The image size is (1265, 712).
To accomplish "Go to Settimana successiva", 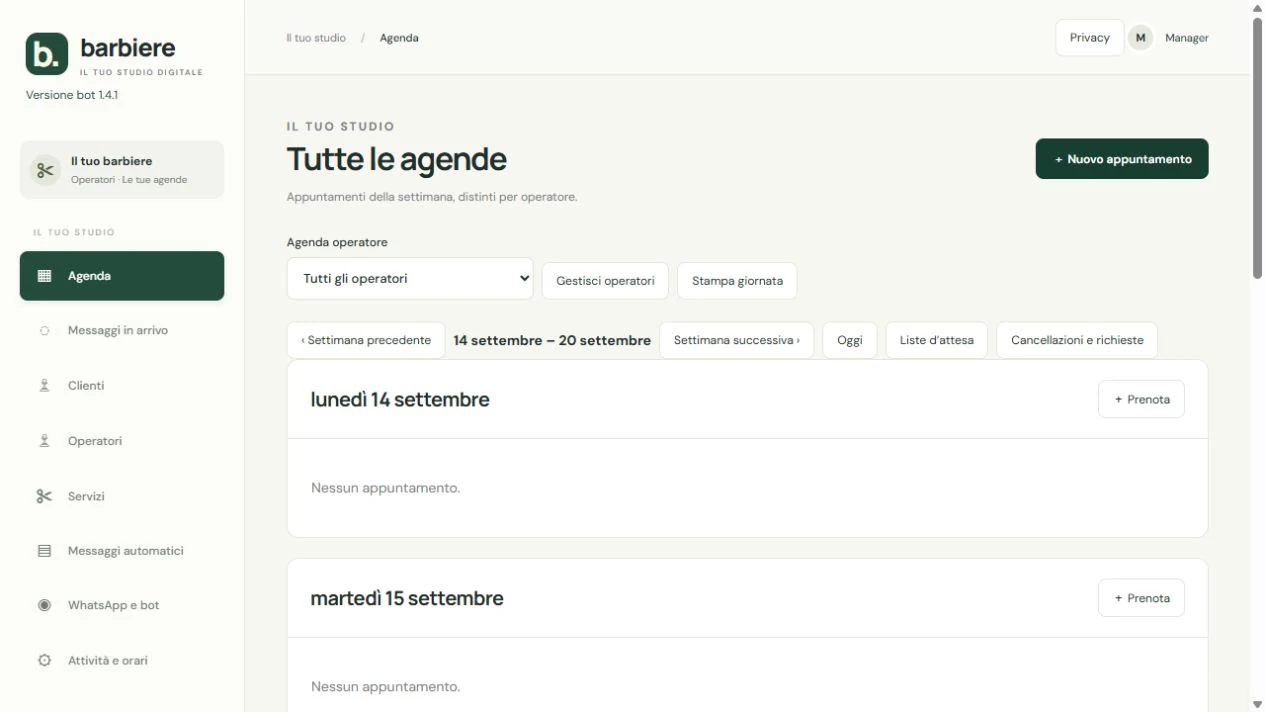I will (737, 340).
